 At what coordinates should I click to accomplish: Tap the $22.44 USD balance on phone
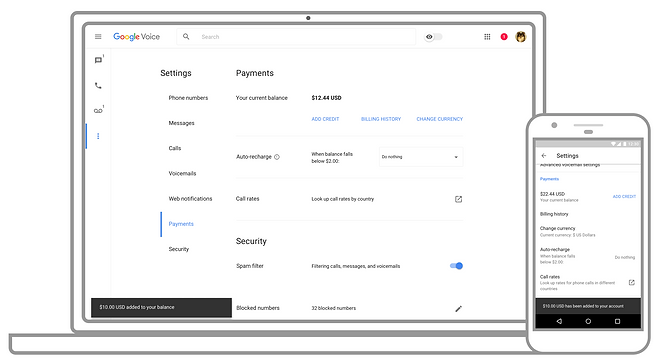(552, 194)
